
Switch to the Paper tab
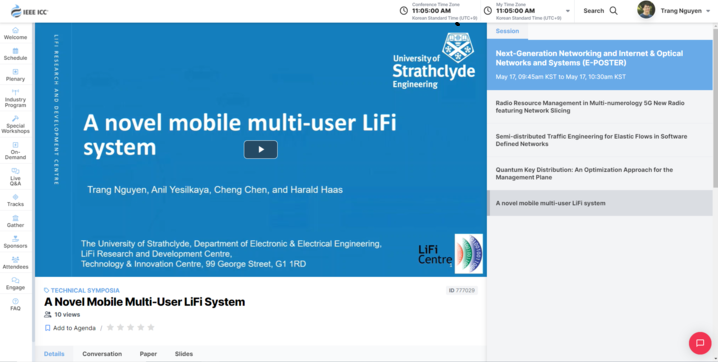(x=148, y=354)
